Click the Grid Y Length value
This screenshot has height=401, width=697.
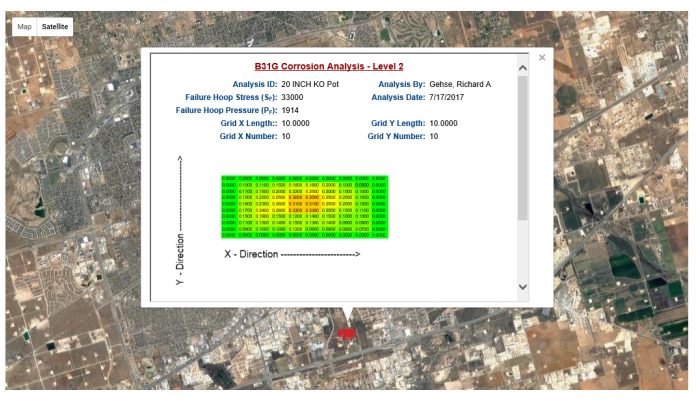click(443, 123)
